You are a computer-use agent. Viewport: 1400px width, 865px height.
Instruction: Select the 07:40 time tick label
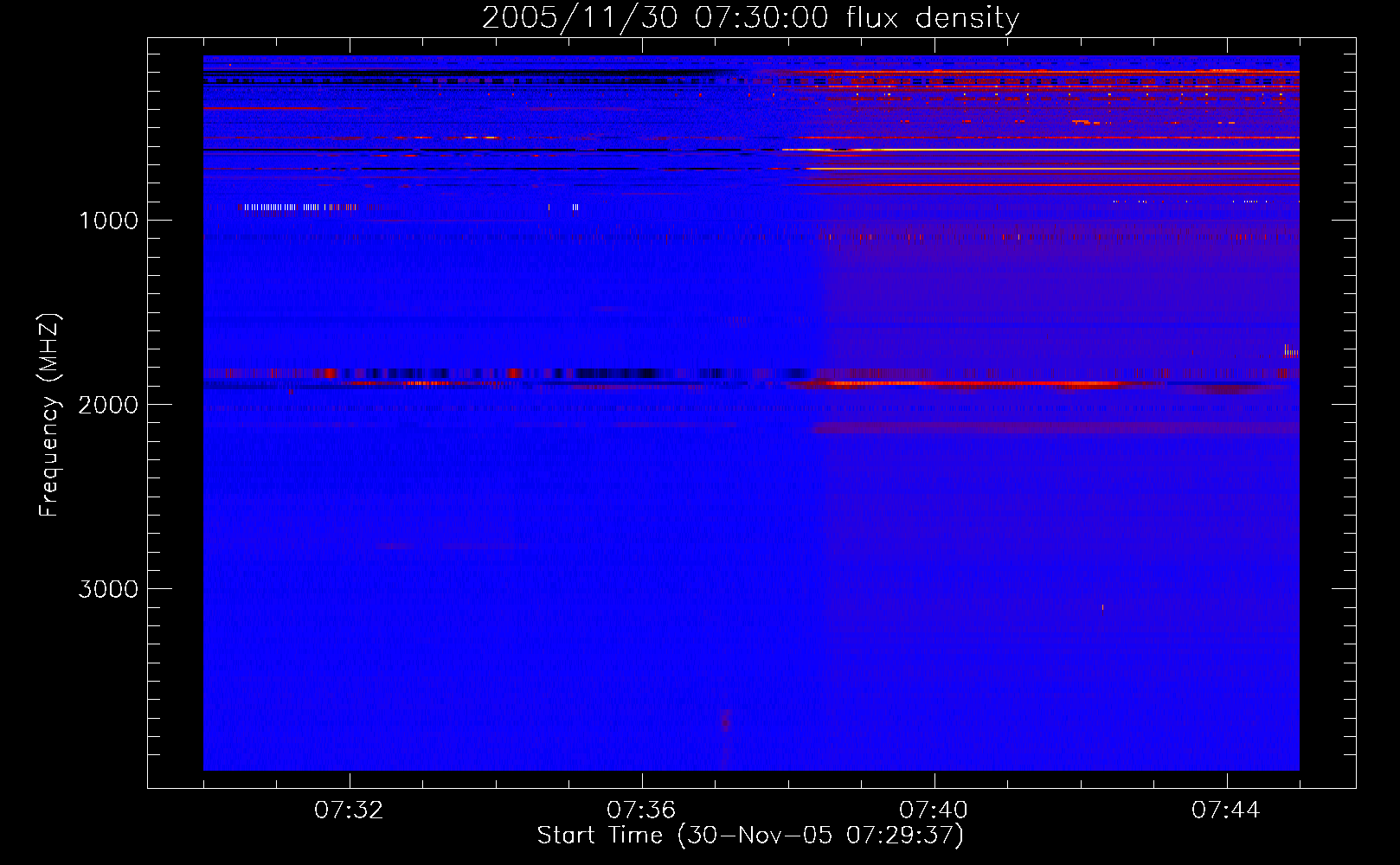[934, 811]
